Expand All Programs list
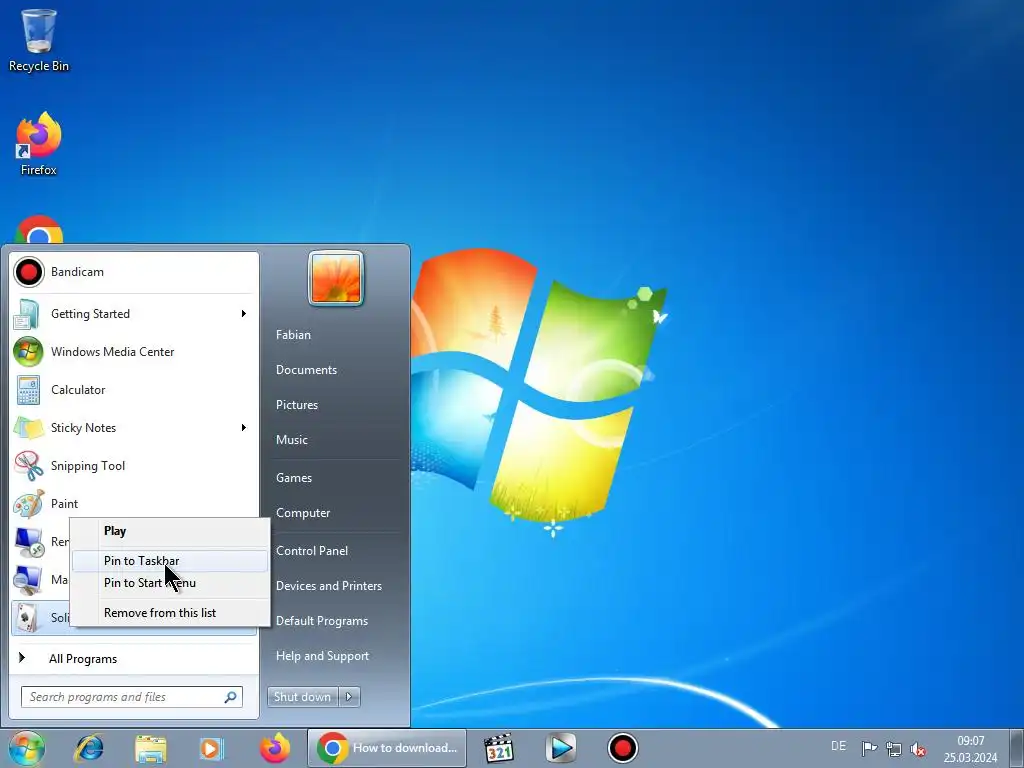Viewport: 1024px width, 768px height. 133,658
